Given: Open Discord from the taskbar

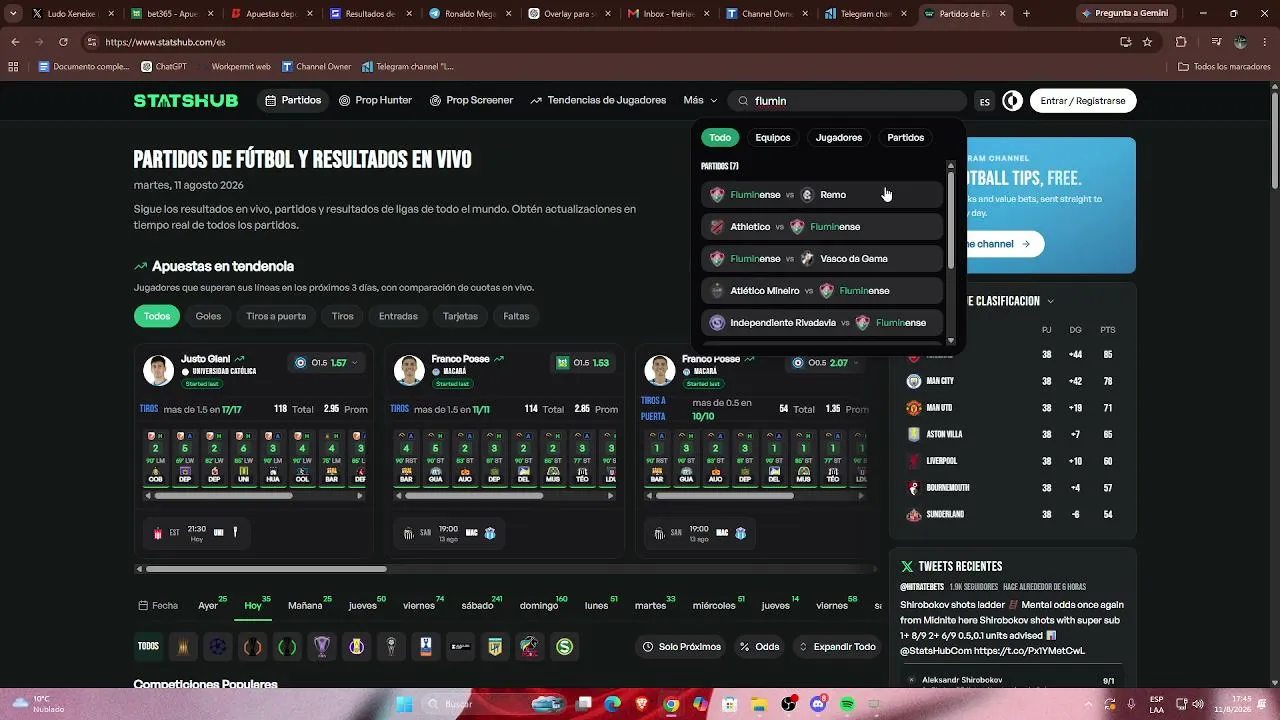Looking at the screenshot, I should tap(818, 704).
